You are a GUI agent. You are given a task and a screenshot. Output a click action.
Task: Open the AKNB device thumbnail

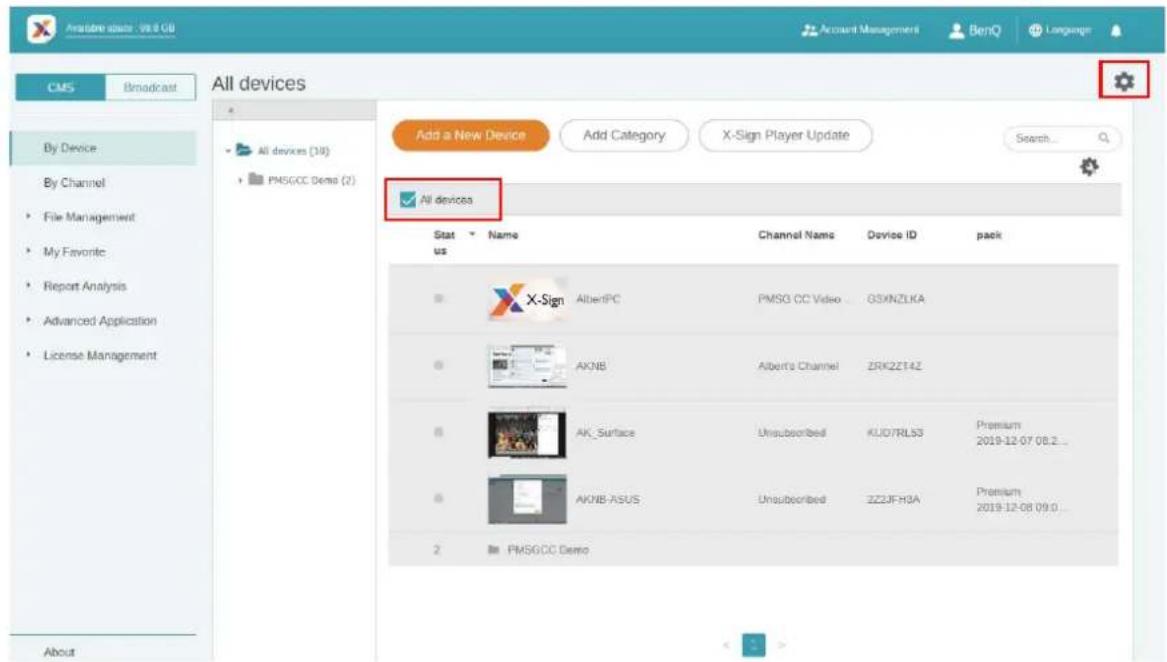click(527, 366)
